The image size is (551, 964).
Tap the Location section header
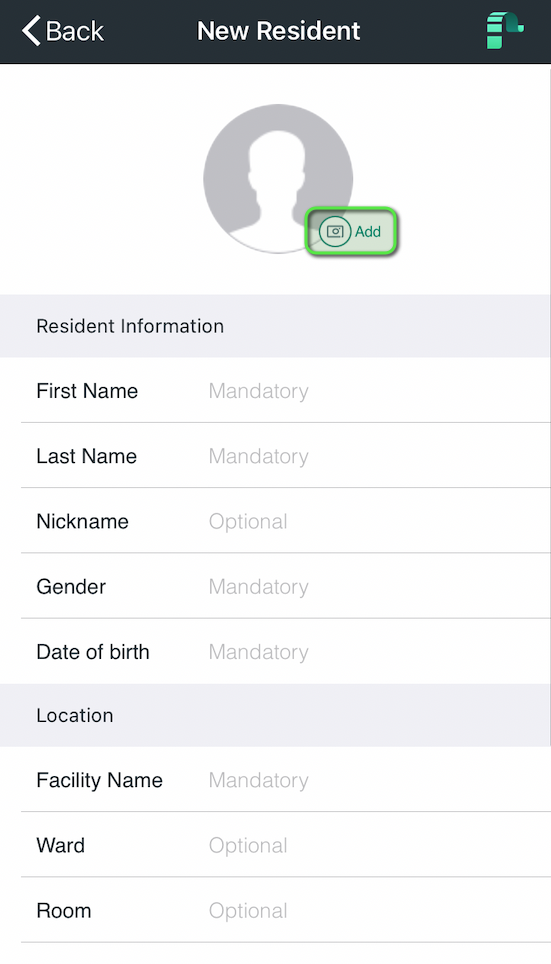tap(274, 715)
